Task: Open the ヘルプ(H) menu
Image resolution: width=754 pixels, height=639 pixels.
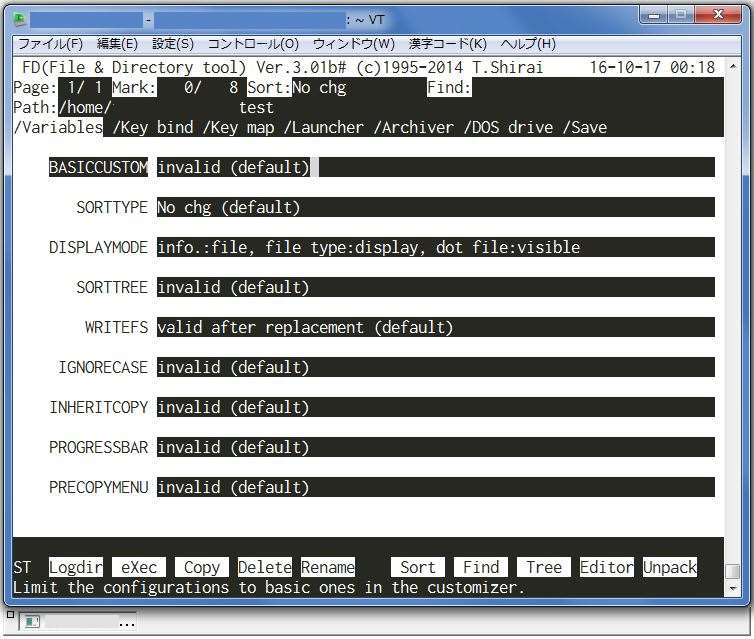Action: tap(528, 44)
